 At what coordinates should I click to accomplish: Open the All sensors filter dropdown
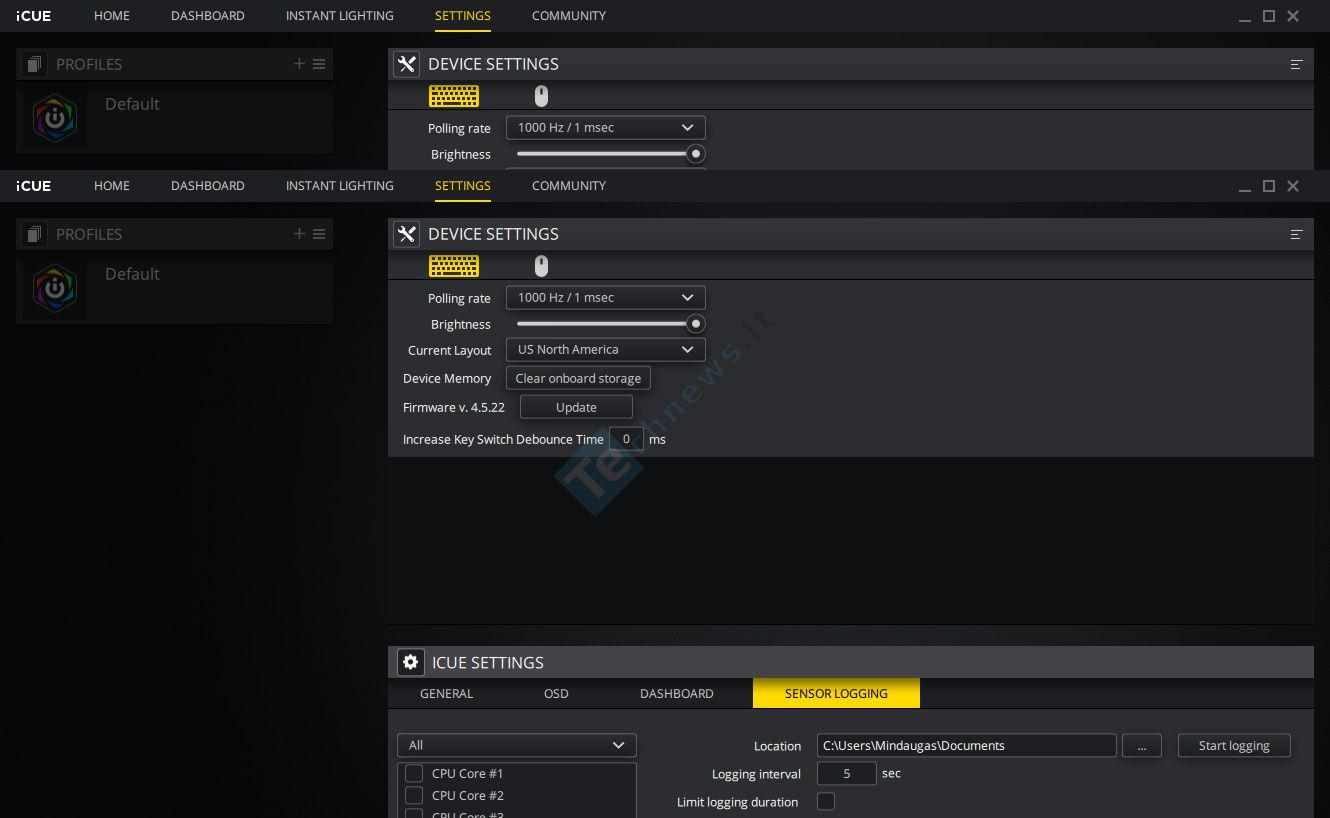point(517,745)
